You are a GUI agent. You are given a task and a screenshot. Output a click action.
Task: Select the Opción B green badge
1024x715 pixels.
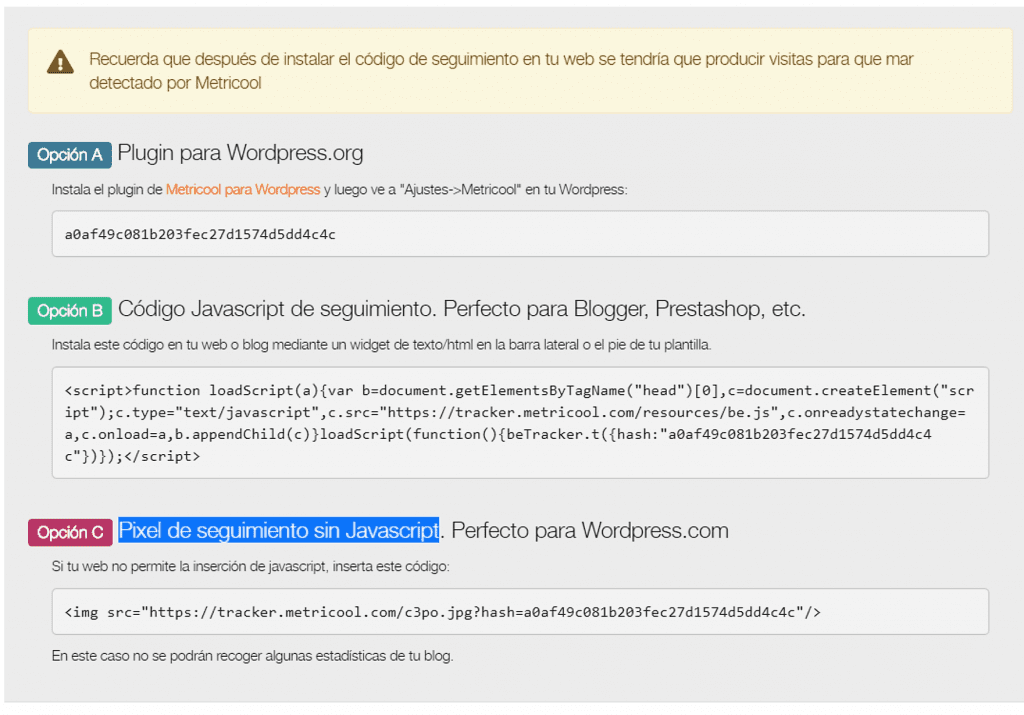pyautogui.click(x=69, y=311)
